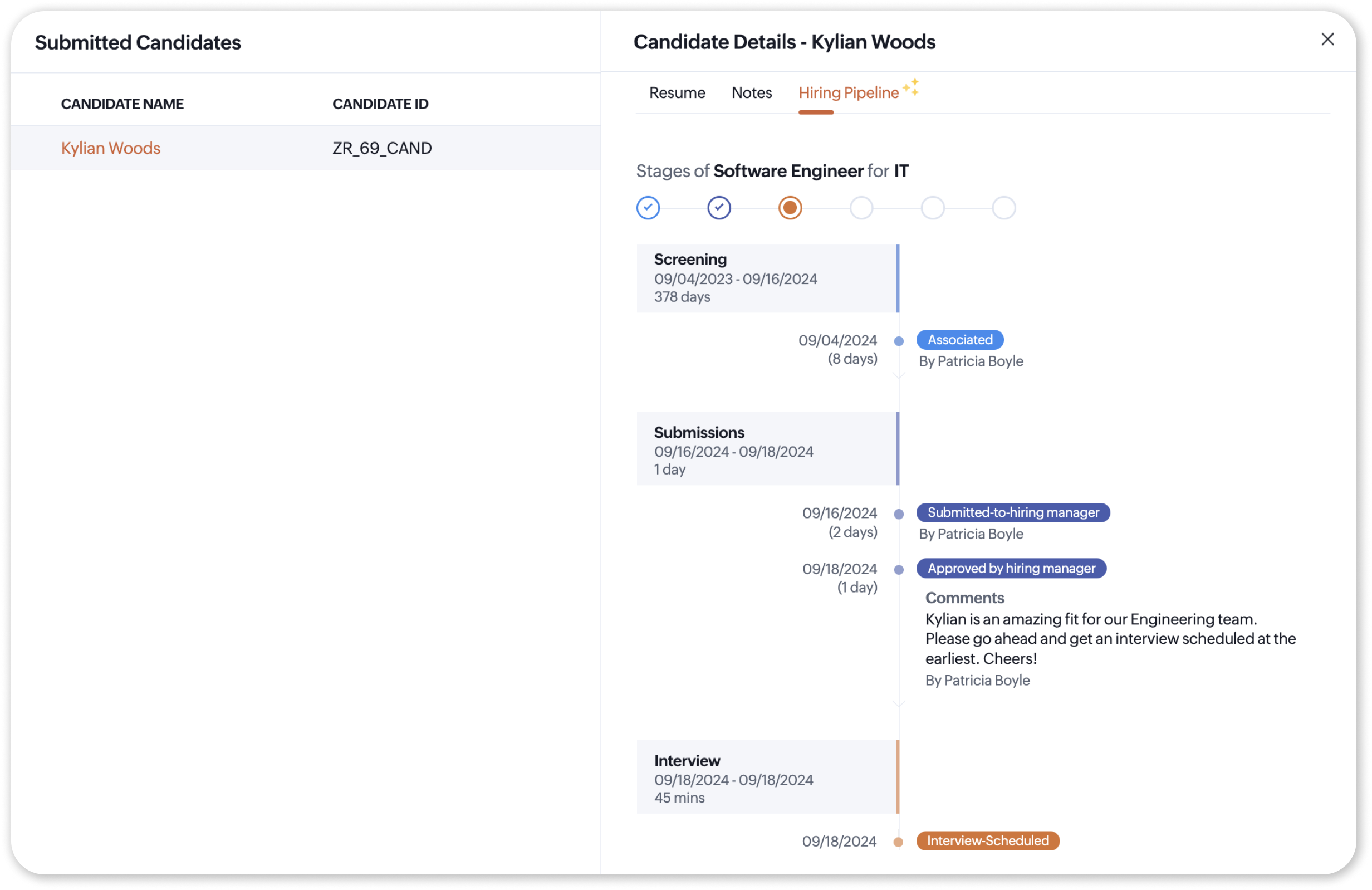Click the Associated status badge

pyautogui.click(x=959, y=340)
